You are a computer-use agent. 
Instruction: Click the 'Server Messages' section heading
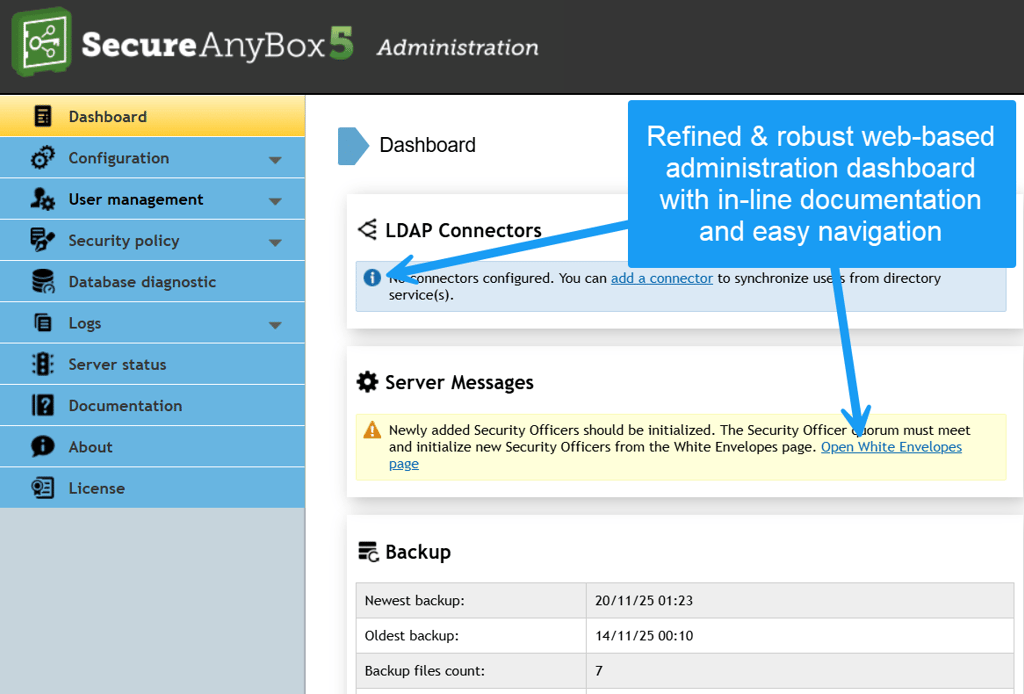coord(459,383)
